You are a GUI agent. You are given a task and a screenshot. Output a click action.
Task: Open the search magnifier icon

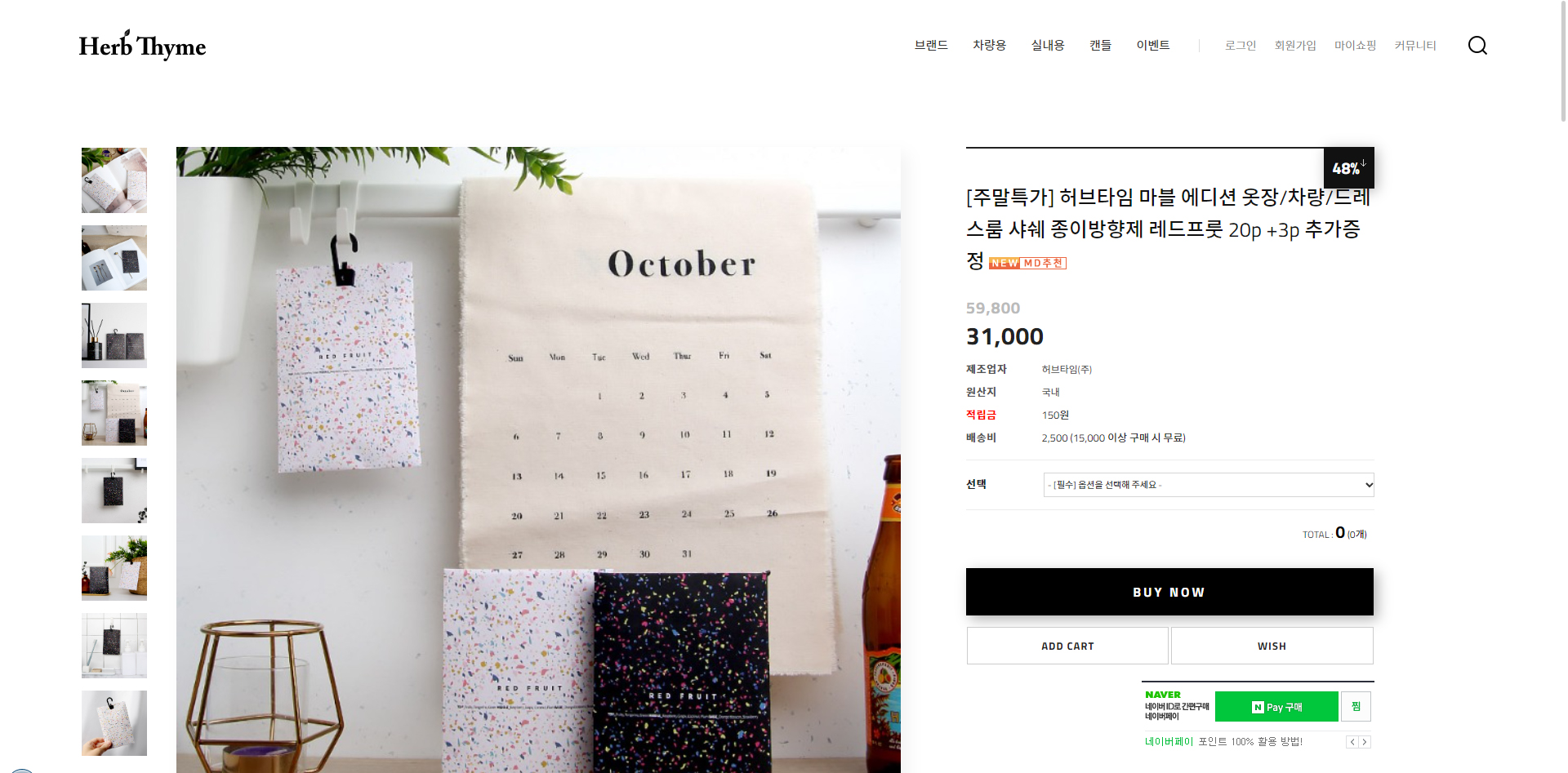pos(1477,45)
